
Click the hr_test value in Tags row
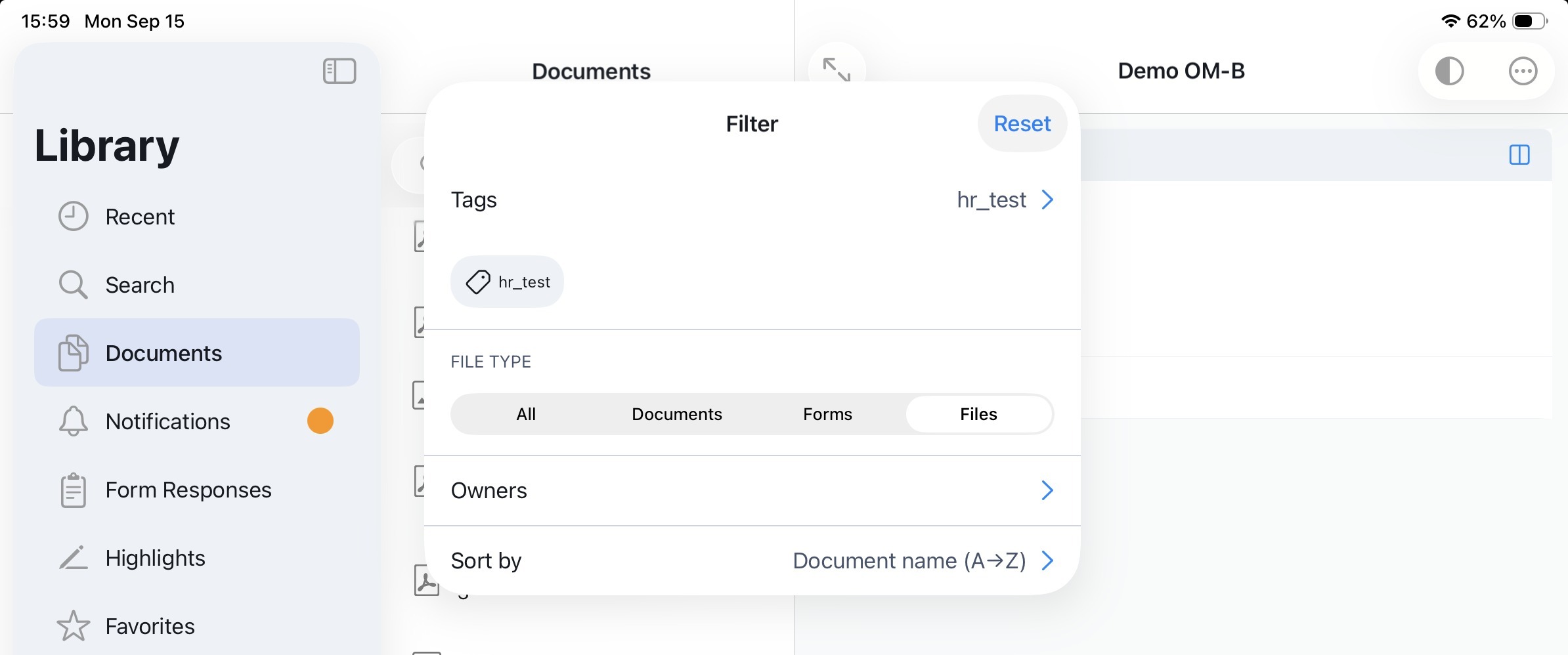click(991, 200)
